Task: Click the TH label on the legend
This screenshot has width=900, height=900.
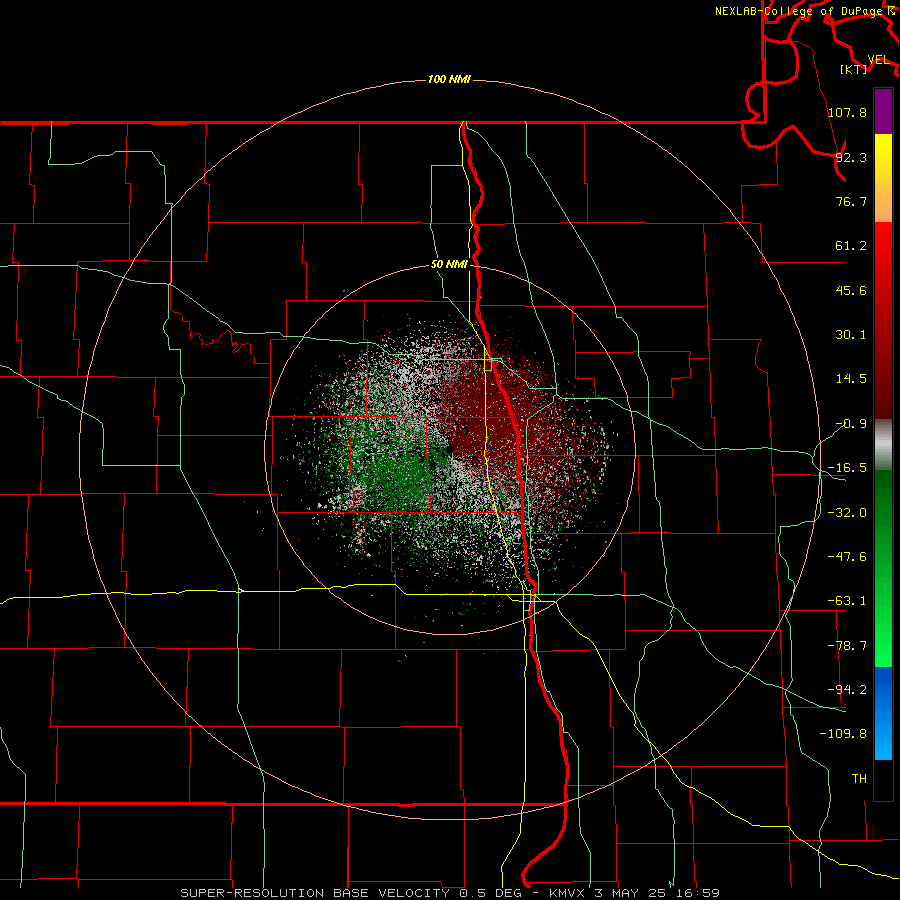Action: 859,779
